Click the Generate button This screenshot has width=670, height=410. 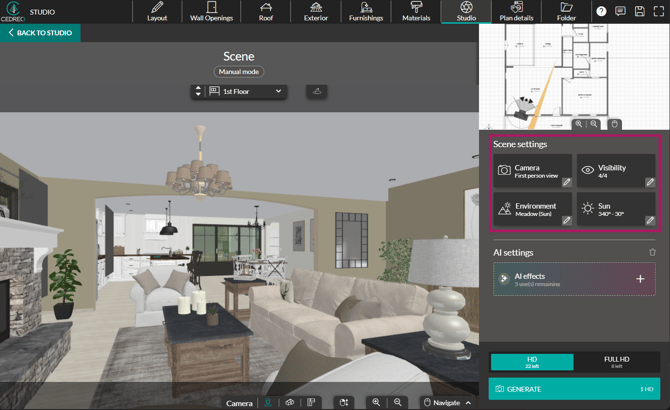click(574, 389)
